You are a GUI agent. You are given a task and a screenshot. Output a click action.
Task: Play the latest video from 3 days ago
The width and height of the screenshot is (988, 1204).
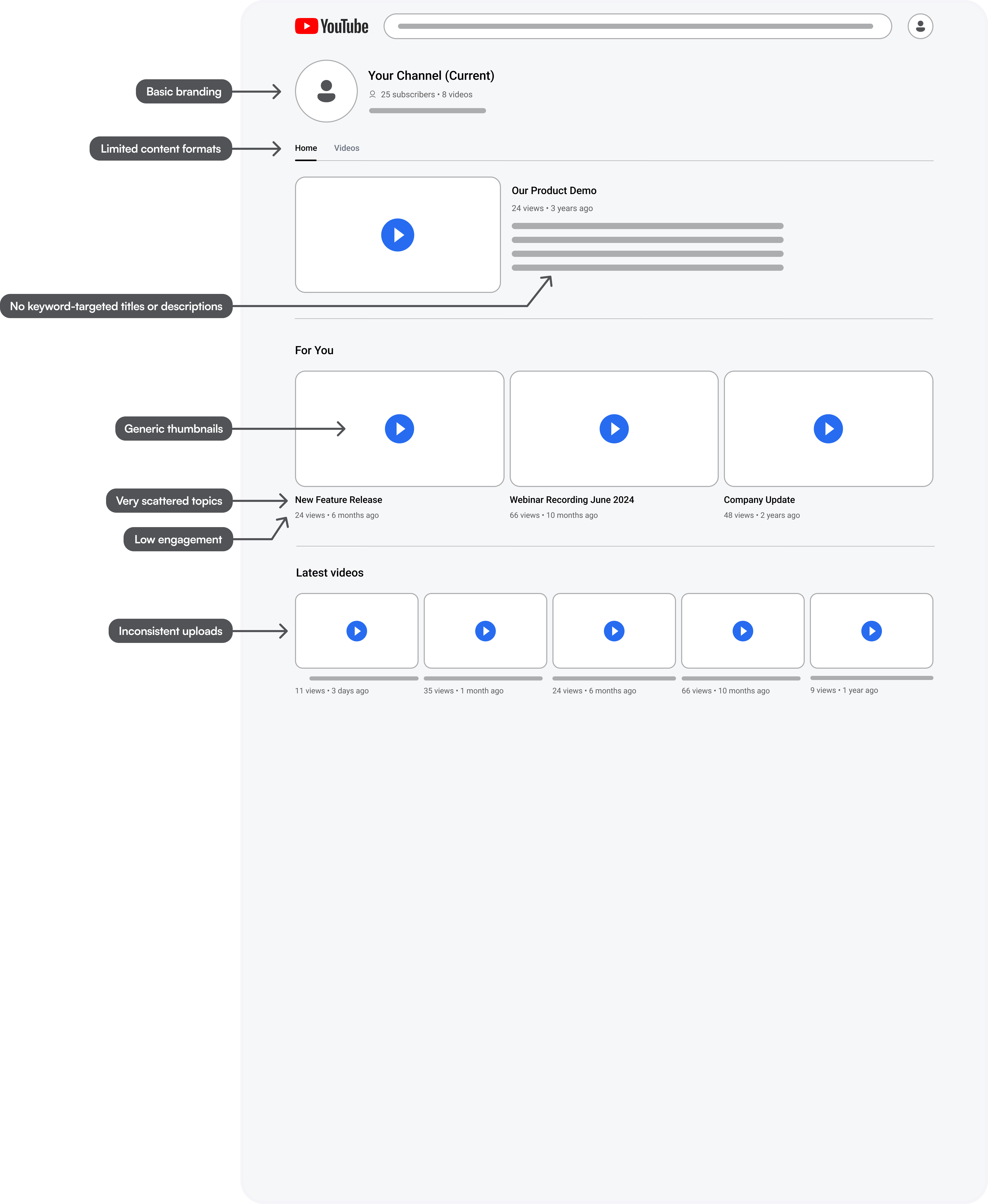(356, 631)
